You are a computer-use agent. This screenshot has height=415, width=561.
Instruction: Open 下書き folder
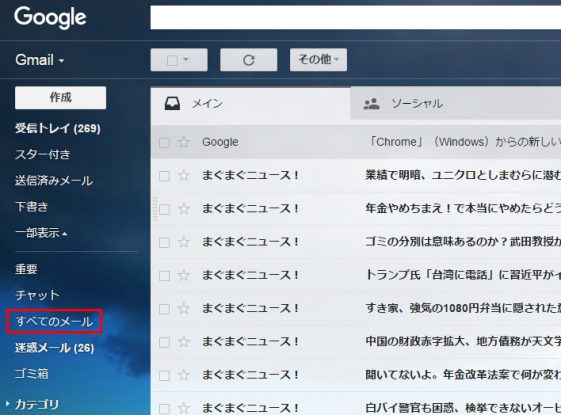(31, 206)
